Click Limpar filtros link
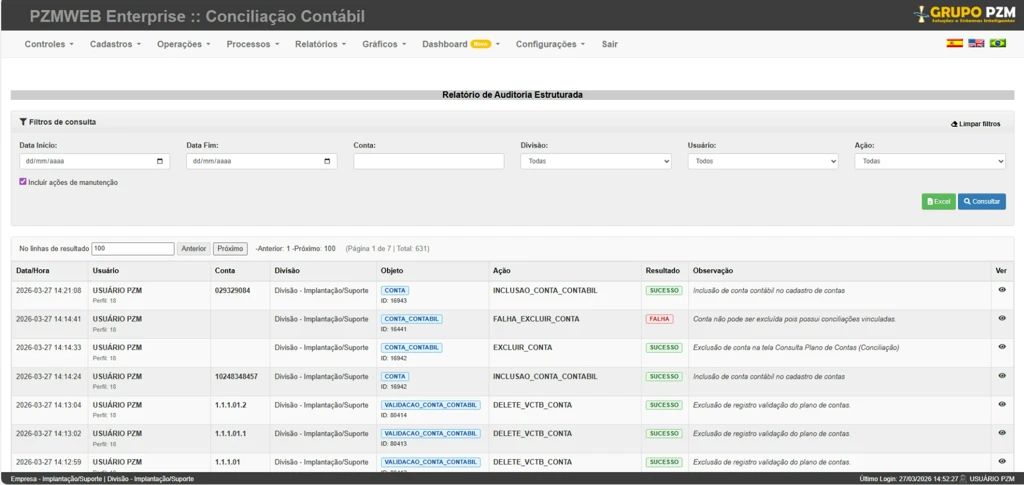 pyautogui.click(x=975, y=124)
